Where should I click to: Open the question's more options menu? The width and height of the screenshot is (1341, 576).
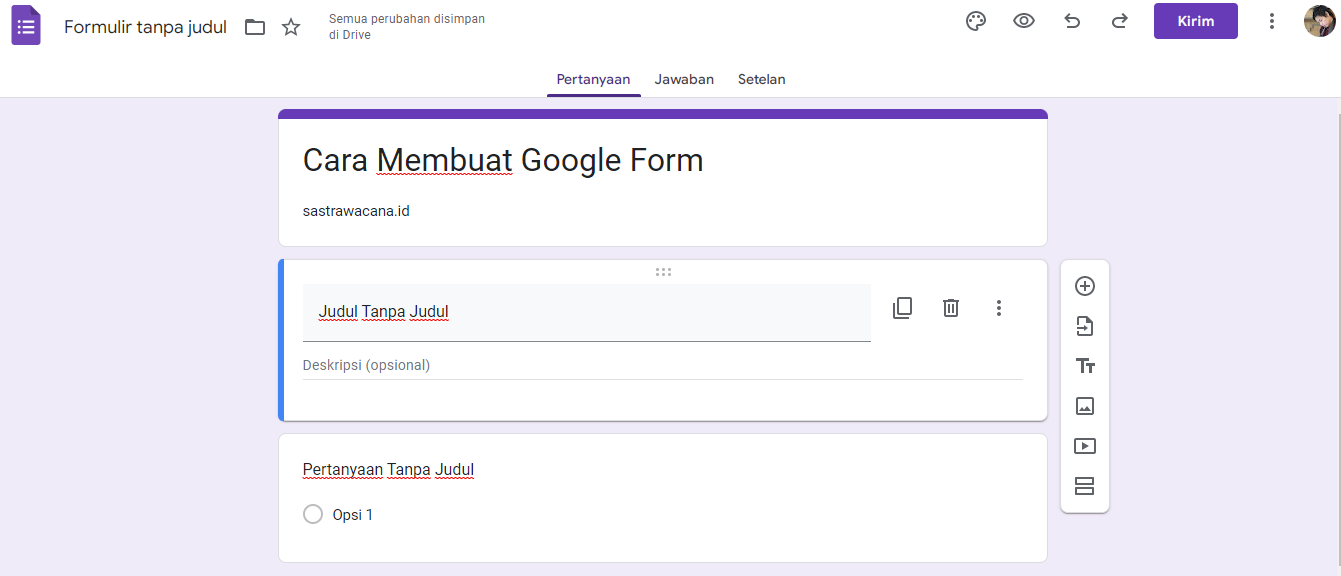(x=998, y=307)
